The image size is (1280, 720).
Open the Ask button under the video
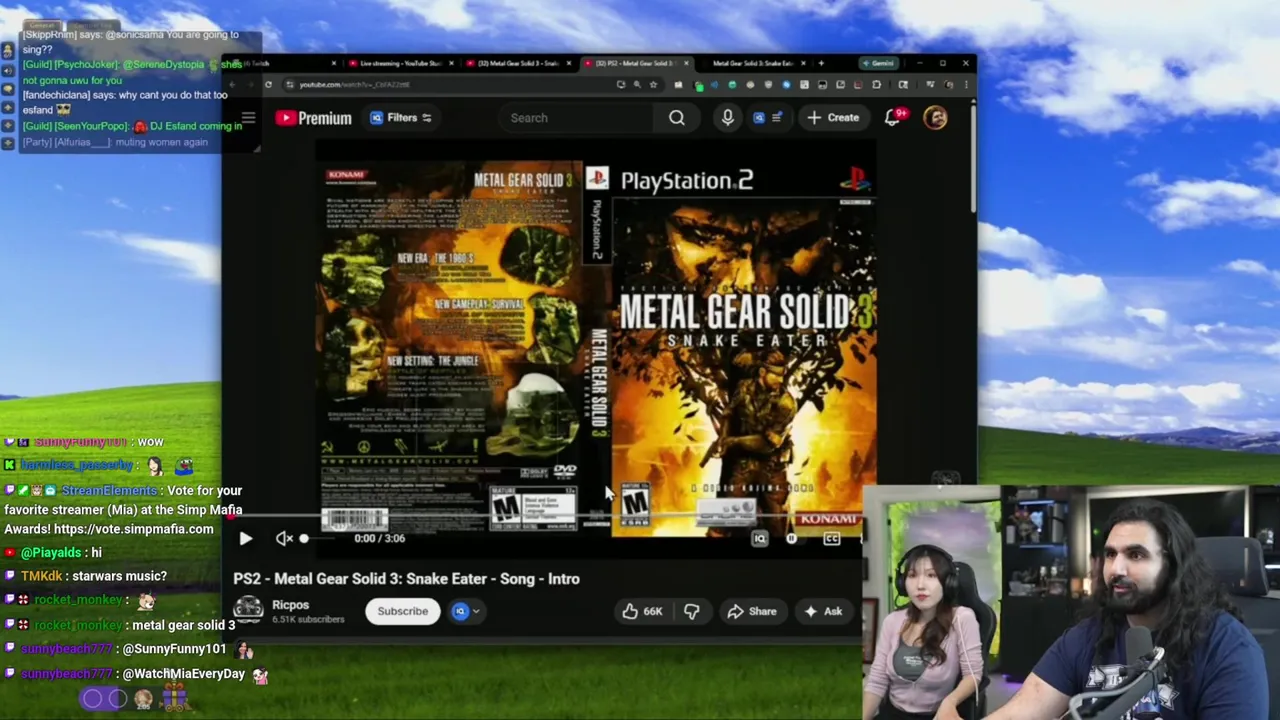824,611
